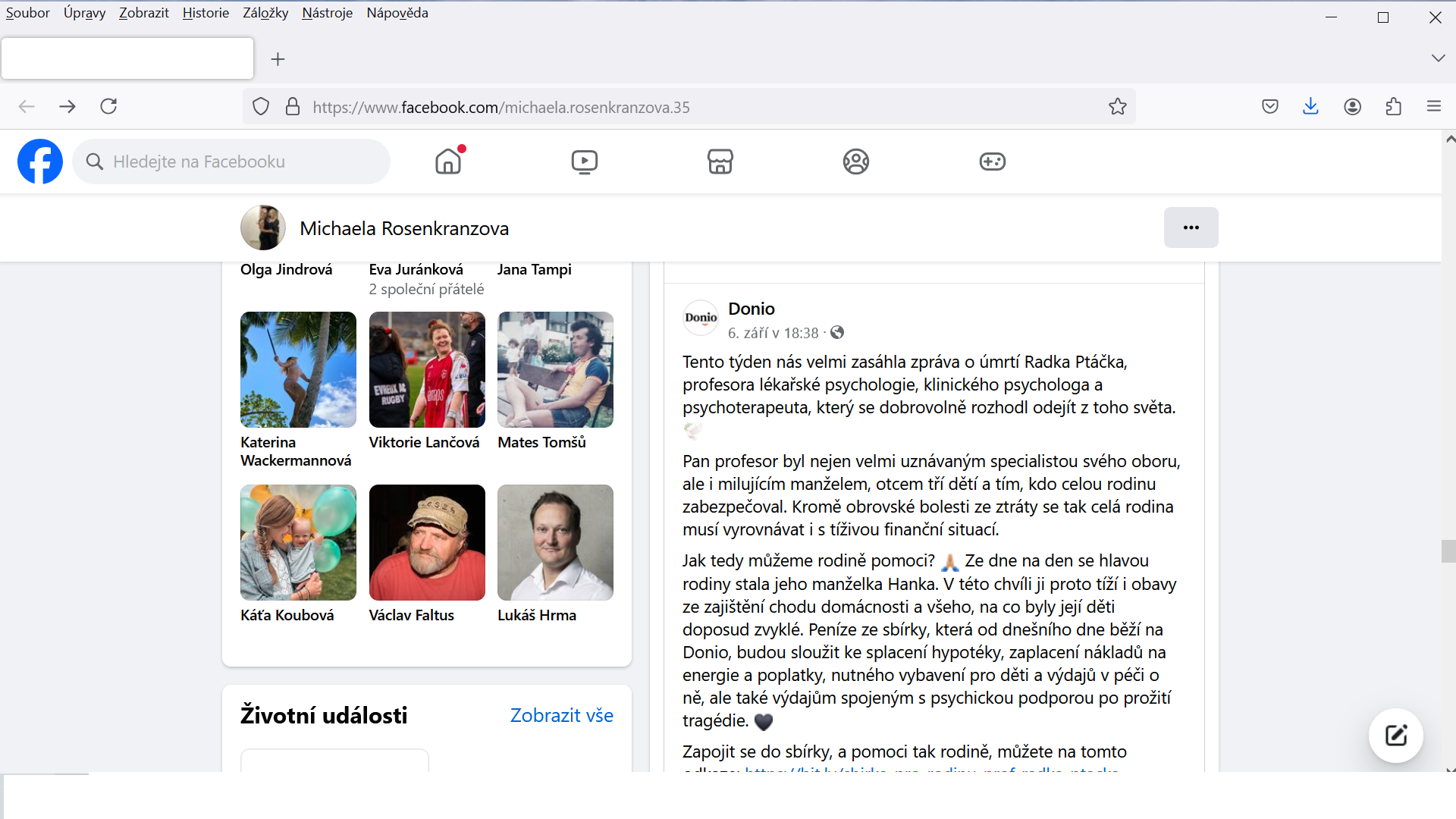
Task: Click the new message compose button
Action: coord(1395,735)
